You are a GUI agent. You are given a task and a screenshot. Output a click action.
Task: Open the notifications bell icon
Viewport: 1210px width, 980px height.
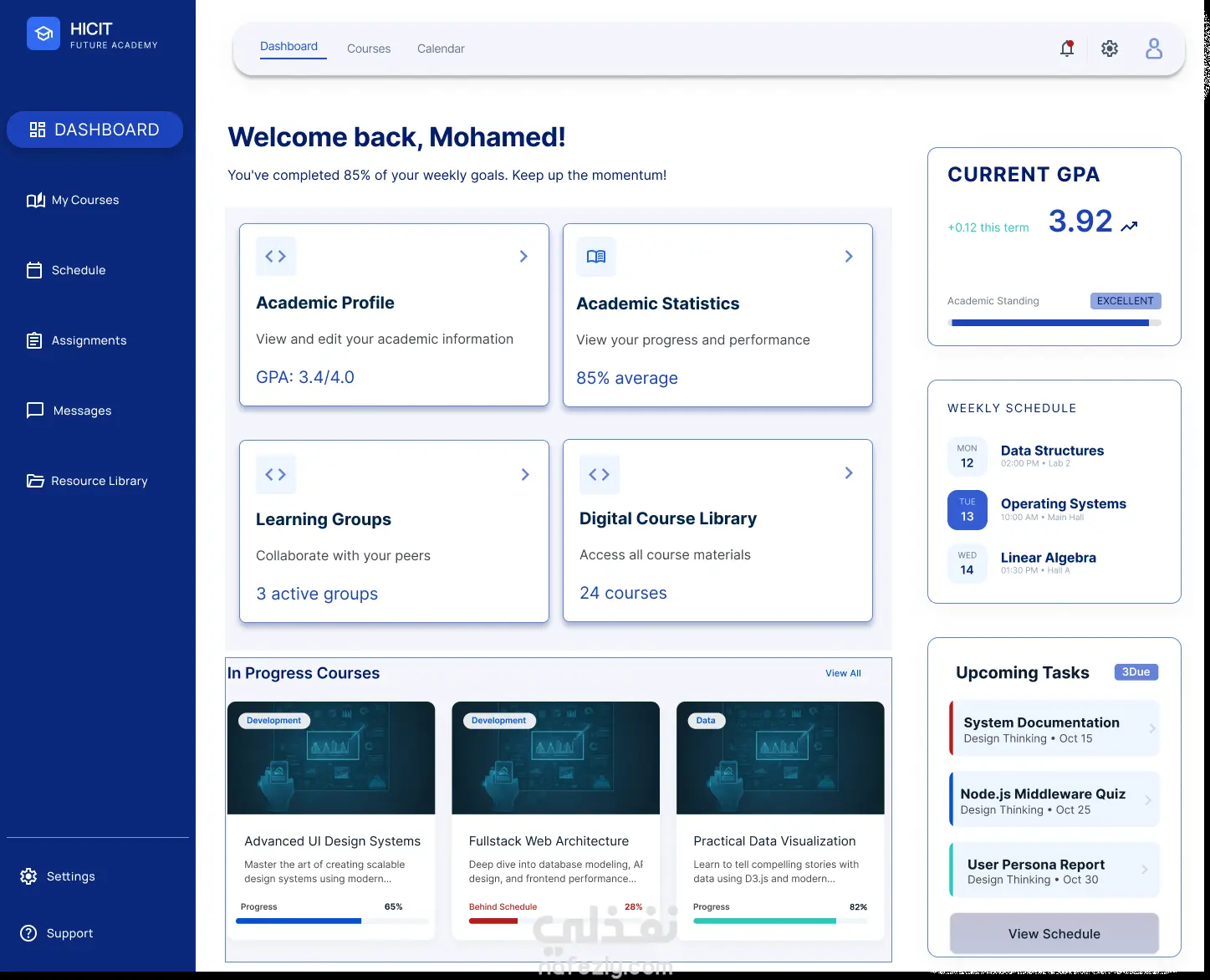[x=1067, y=48]
